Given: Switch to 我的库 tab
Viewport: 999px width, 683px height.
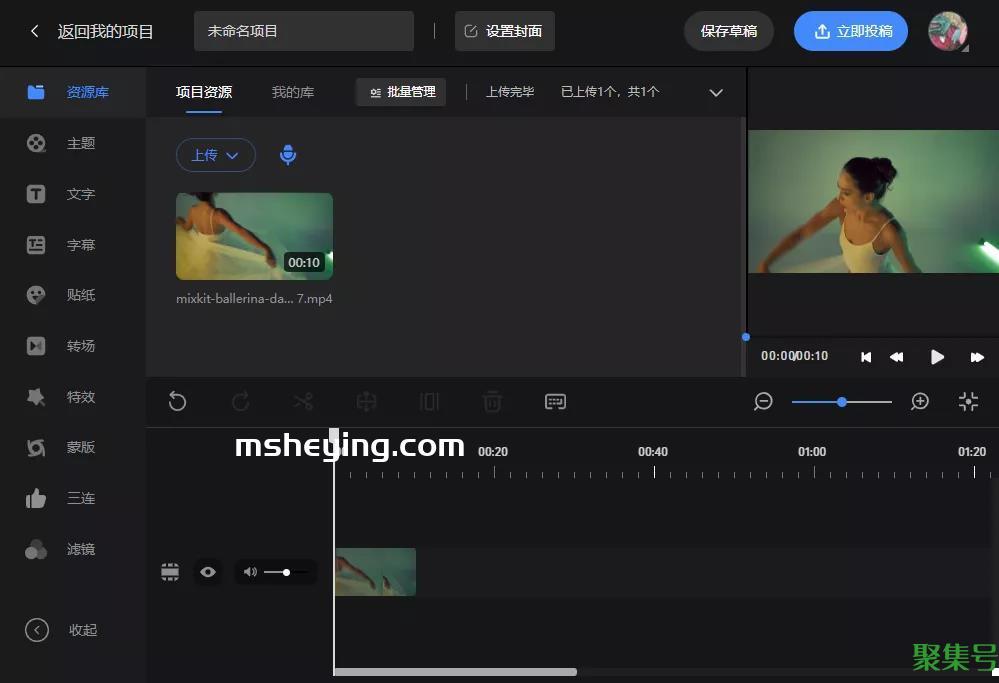Looking at the screenshot, I should (x=293, y=92).
